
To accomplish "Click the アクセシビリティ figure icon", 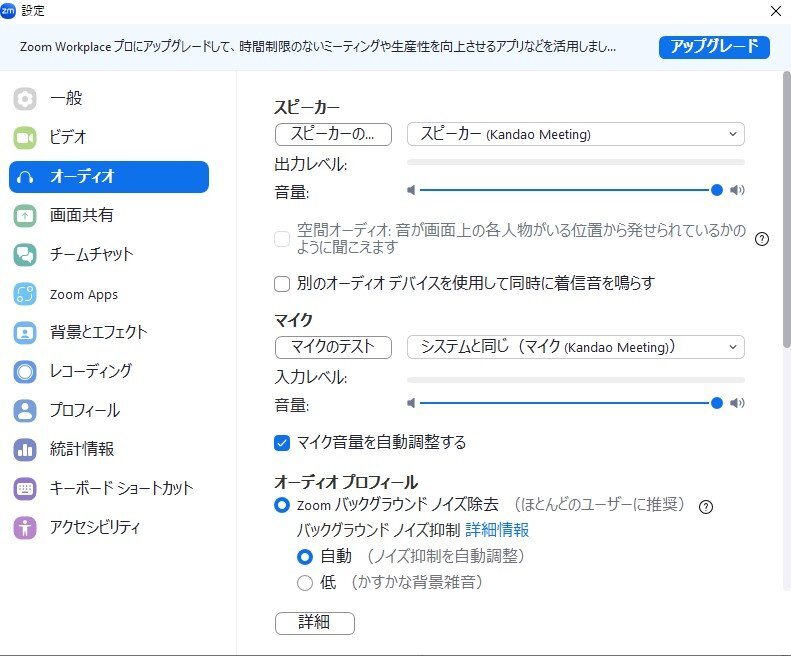I will click(x=25, y=528).
